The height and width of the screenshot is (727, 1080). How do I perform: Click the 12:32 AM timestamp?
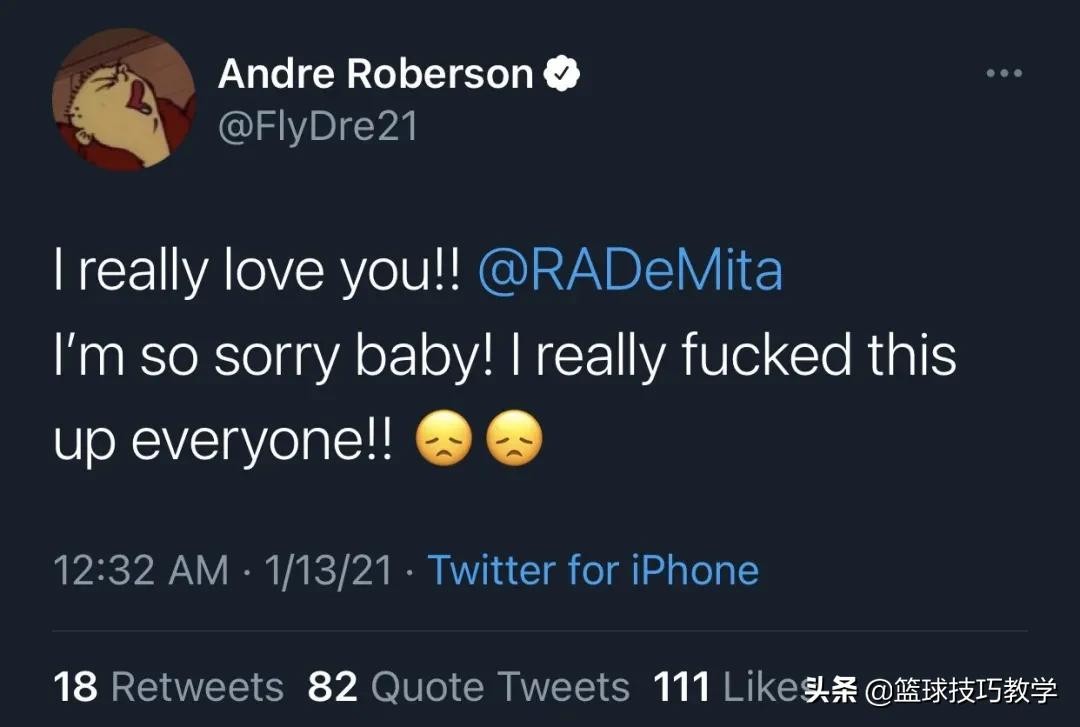(x=139, y=570)
